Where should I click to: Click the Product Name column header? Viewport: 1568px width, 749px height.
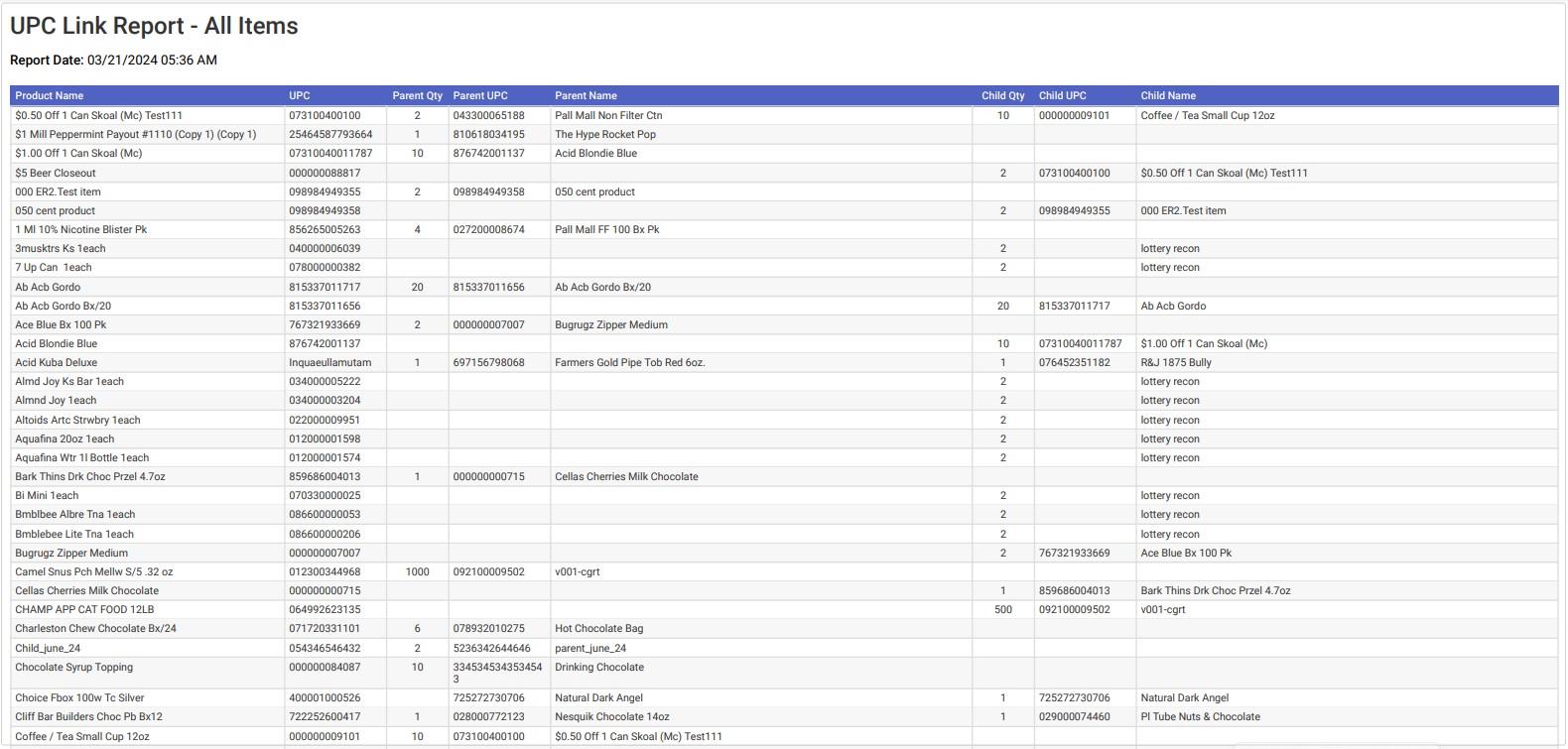pos(49,96)
